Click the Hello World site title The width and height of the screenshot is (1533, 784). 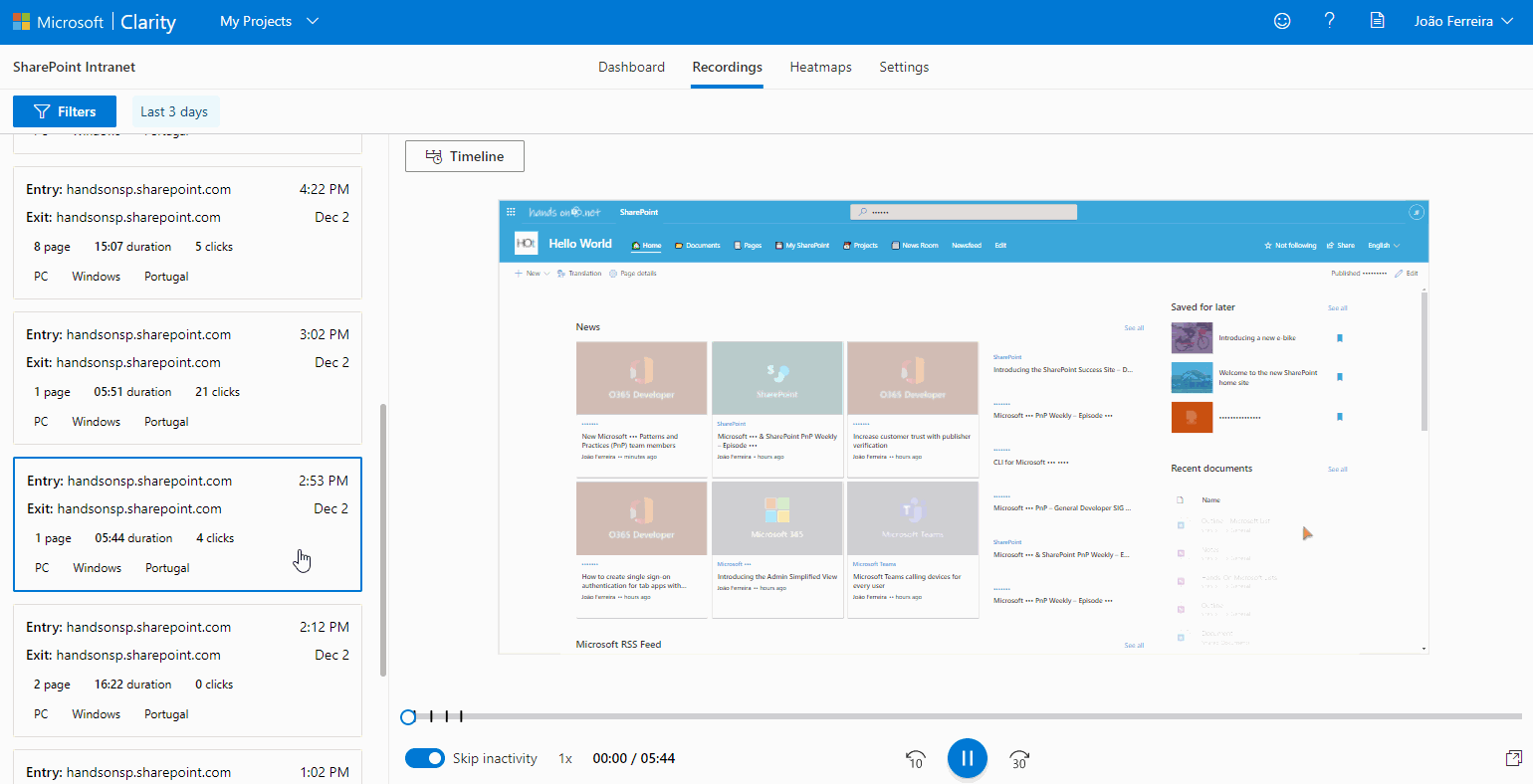pos(580,244)
